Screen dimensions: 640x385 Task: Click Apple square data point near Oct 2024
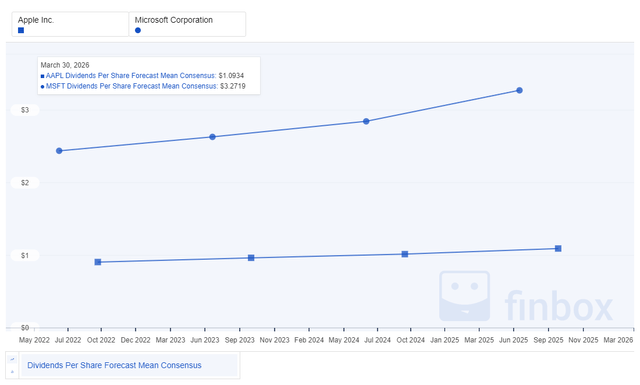405,254
